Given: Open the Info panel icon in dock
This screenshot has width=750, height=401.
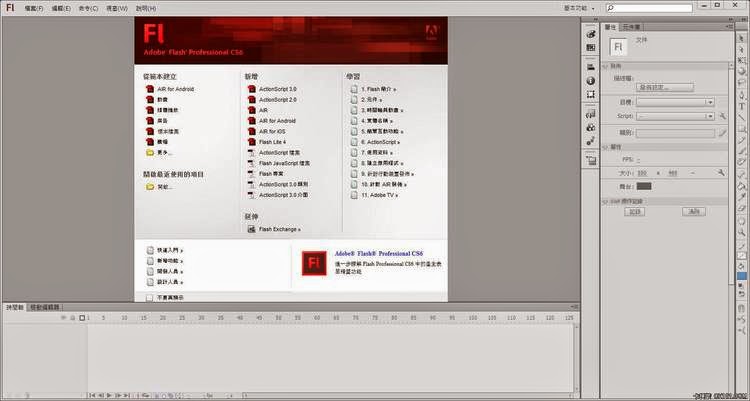Looking at the screenshot, I should click(x=591, y=81).
